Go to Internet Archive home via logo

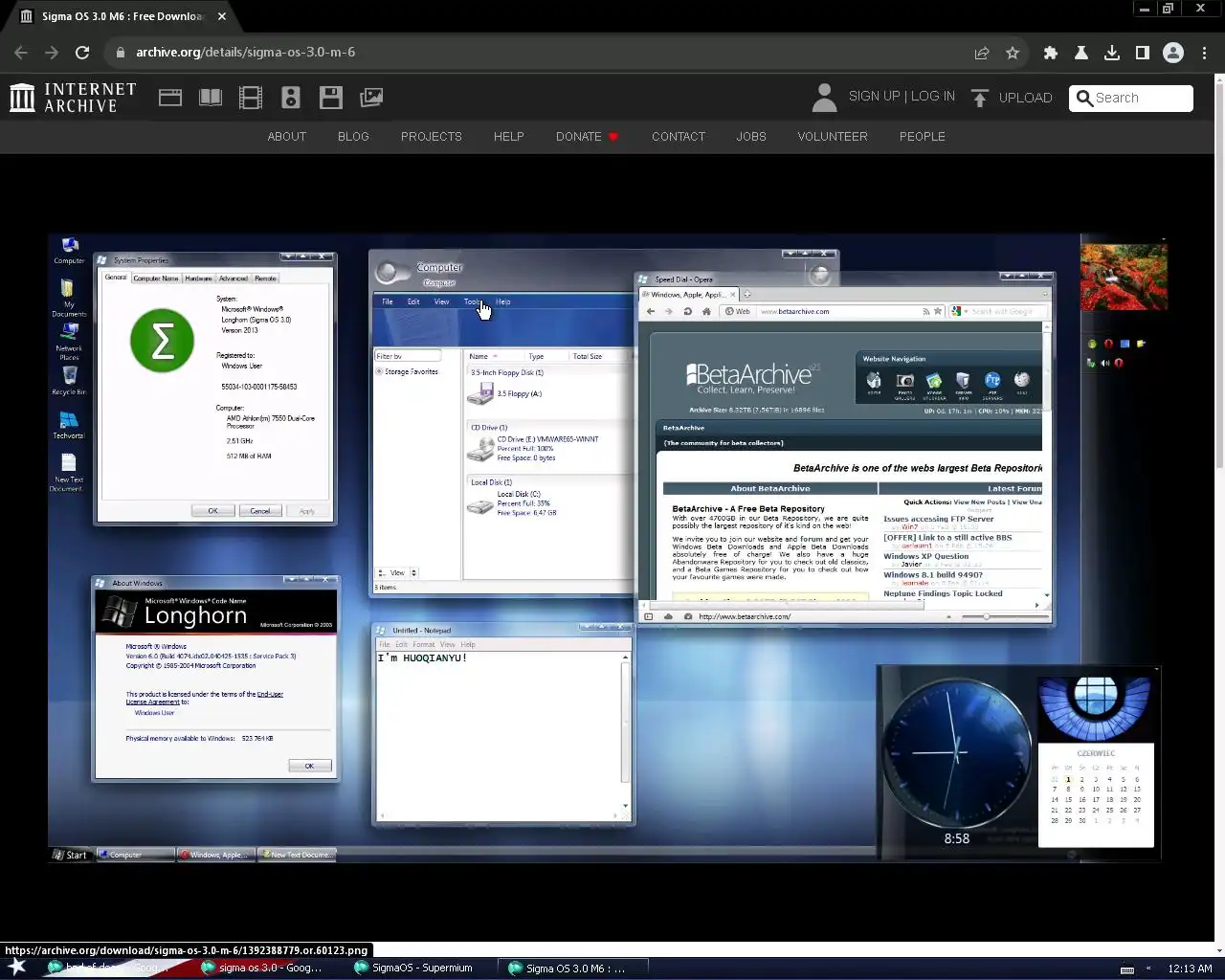pyautogui.click(x=73, y=98)
